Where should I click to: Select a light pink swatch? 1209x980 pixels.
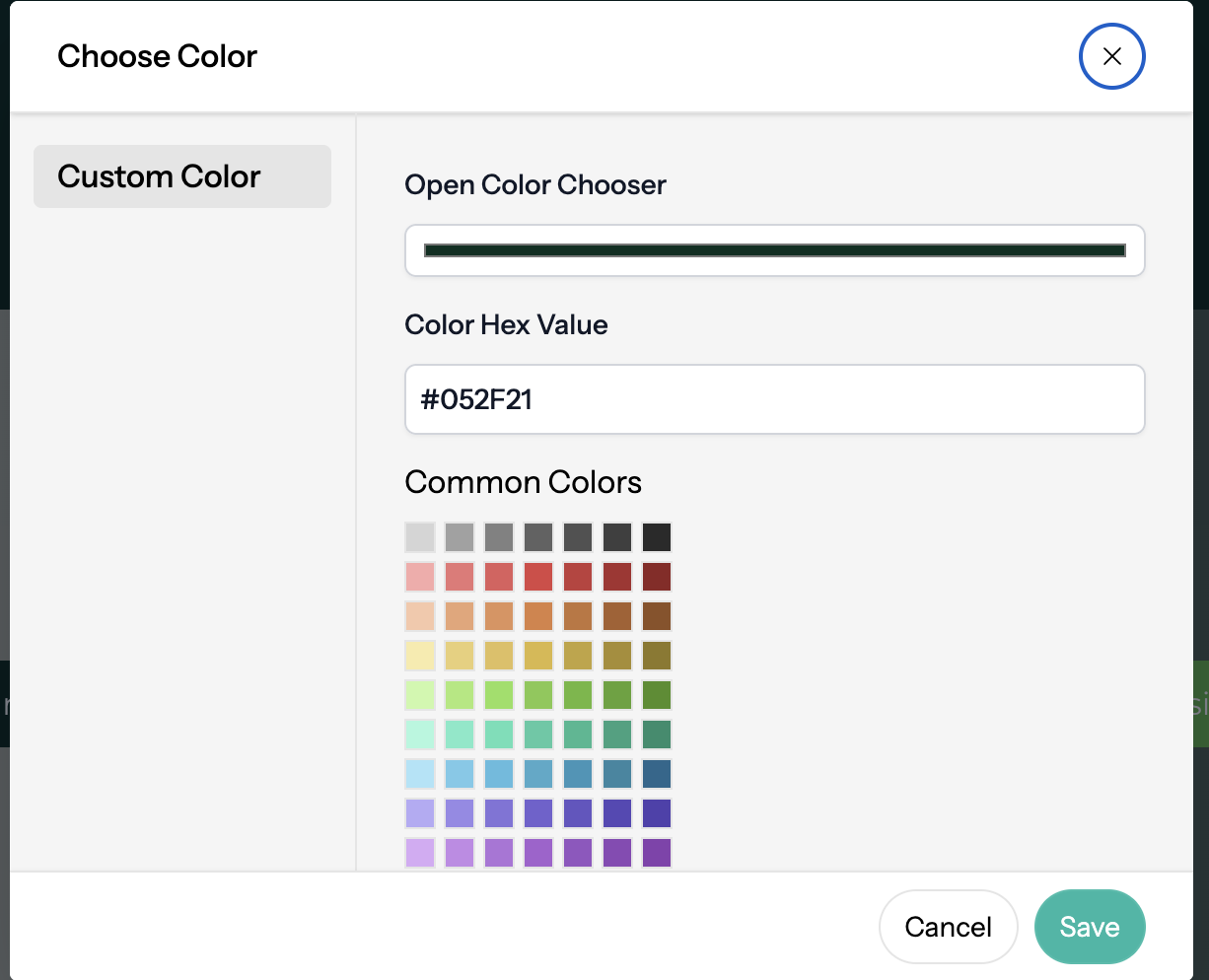pyautogui.click(x=419, y=576)
